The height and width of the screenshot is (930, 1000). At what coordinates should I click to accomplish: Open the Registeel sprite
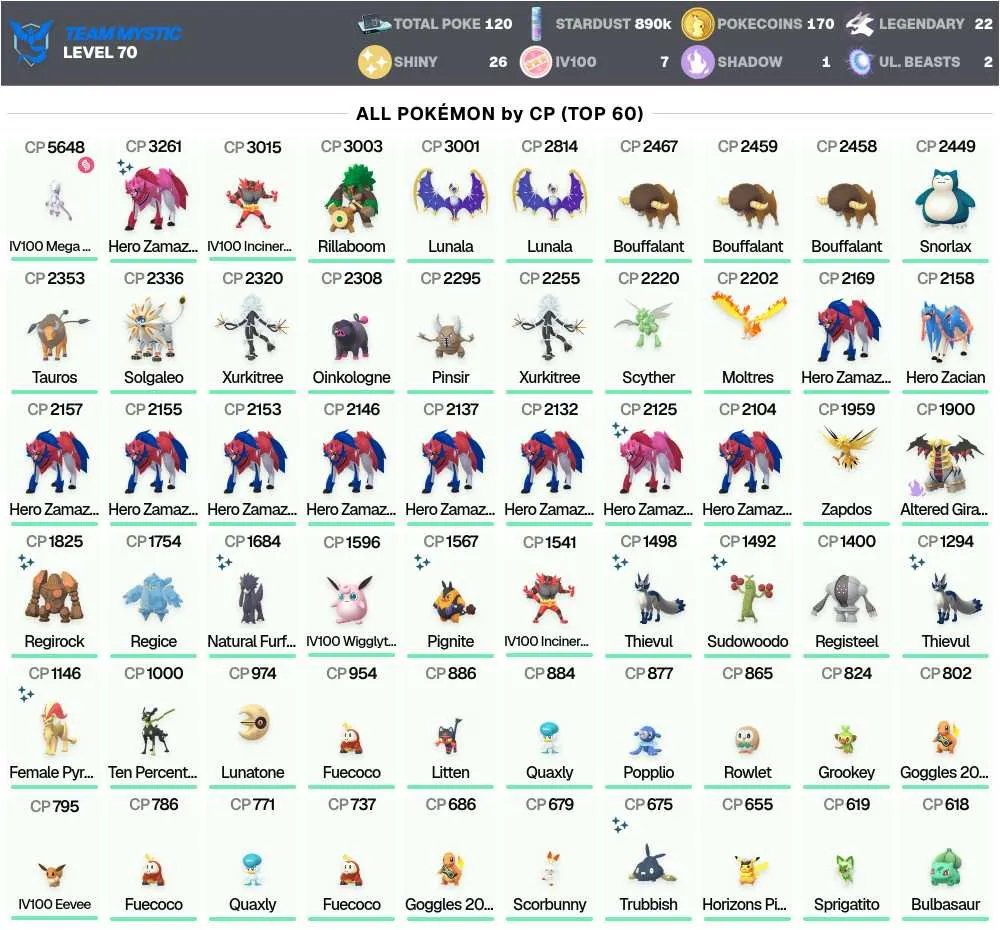(x=846, y=598)
